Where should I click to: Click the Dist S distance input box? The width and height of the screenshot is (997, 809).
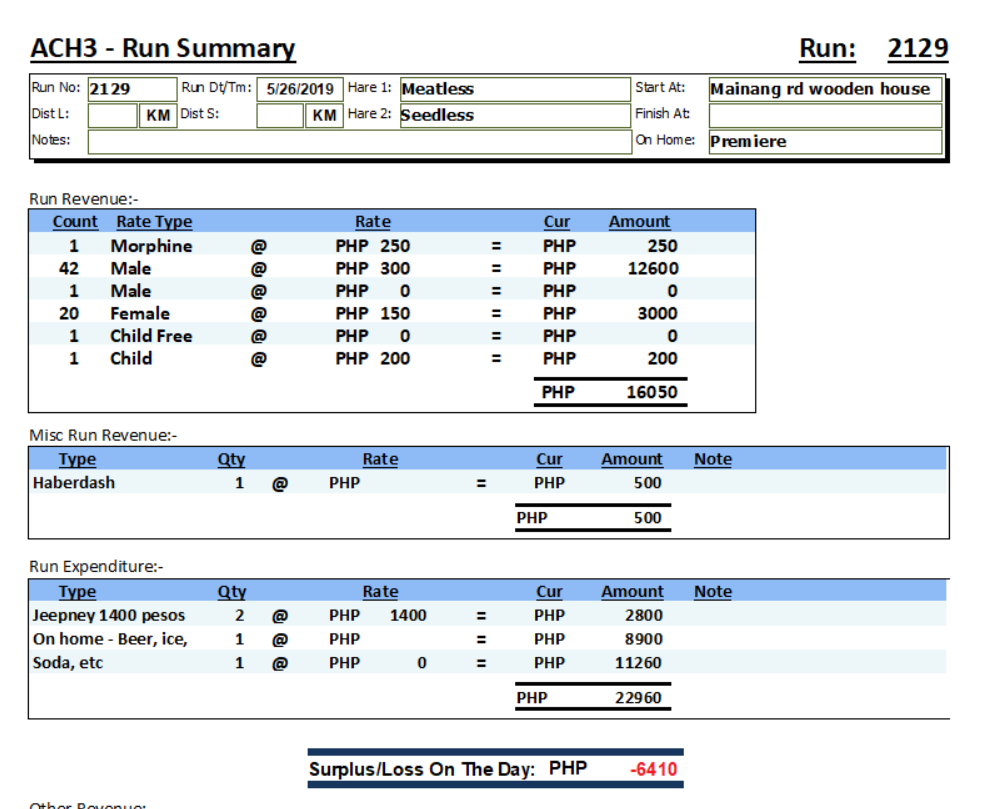pyautogui.click(x=280, y=115)
